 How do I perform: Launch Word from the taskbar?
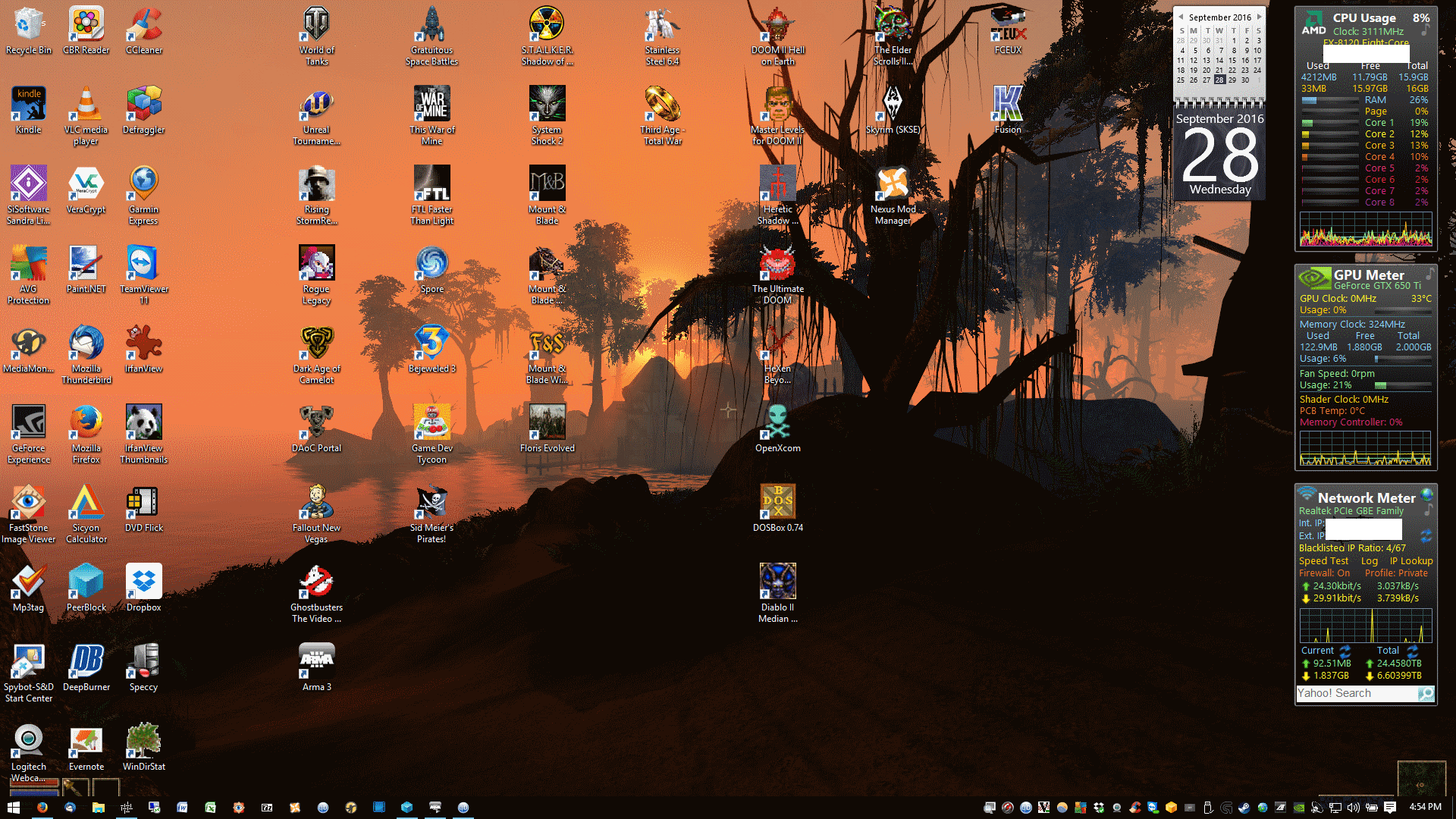tap(182, 808)
